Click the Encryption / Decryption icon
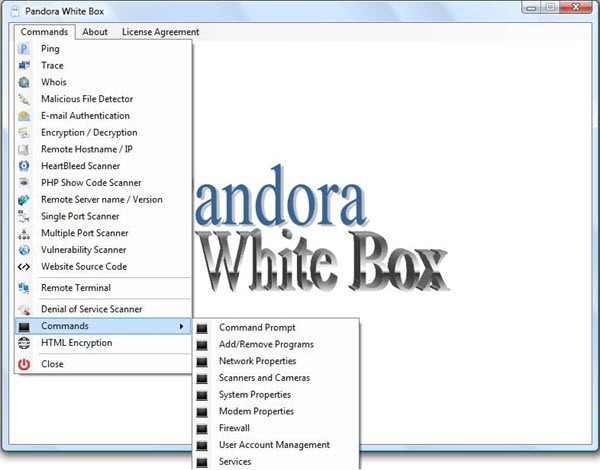The height and width of the screenshot is (470, 600). 24,132
